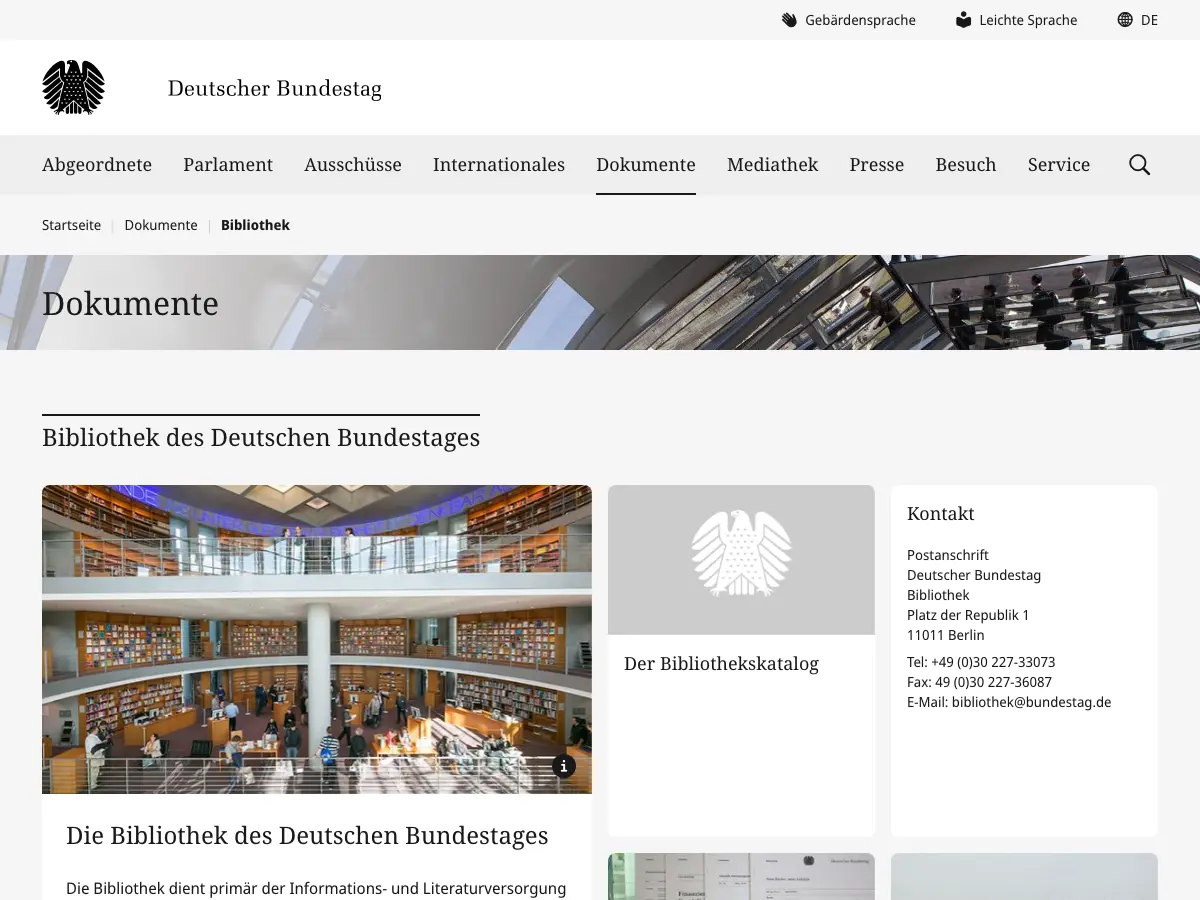Open the library reading room photo

click(x=317, y=639)
